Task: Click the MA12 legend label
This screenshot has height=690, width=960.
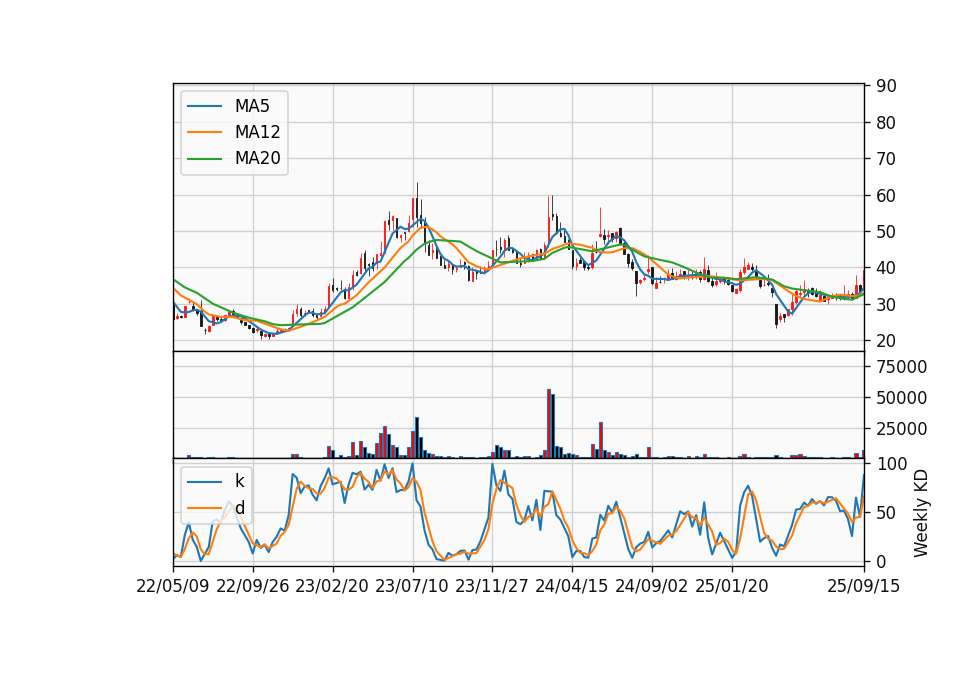Action: click(x=257, y=132)
